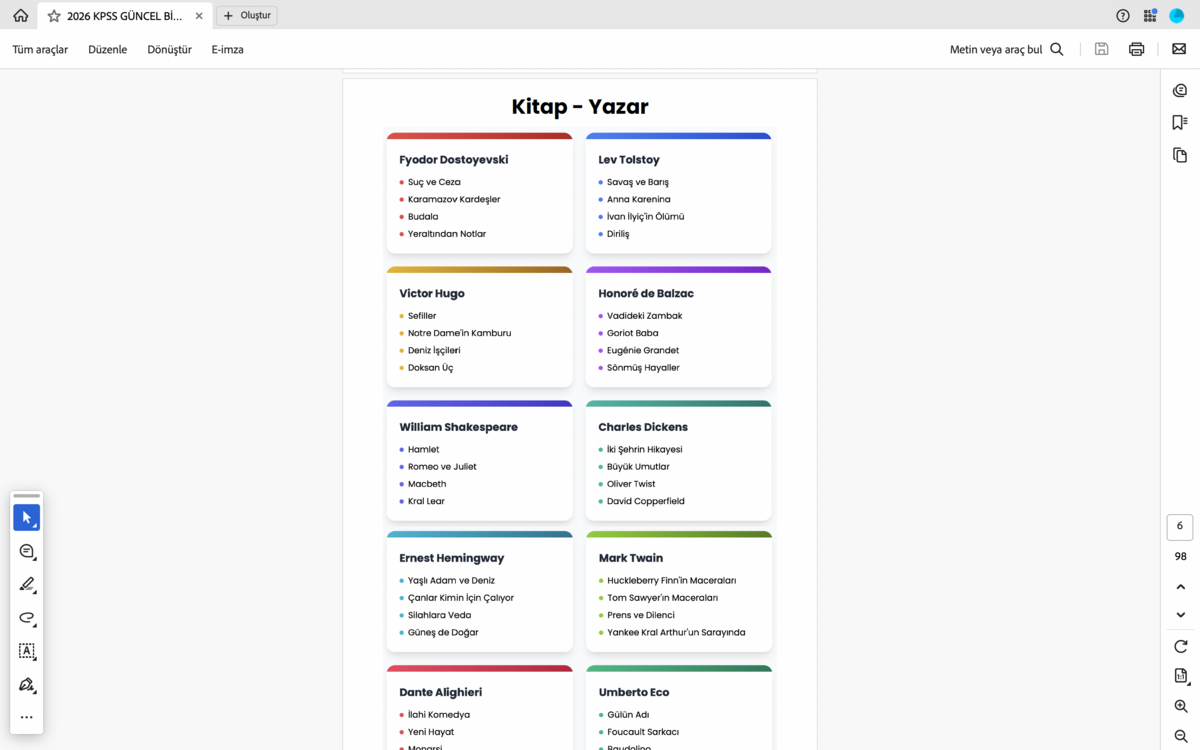Go to the Home screen icon
The image size is (1200, 750).
(x=20, y=16)
